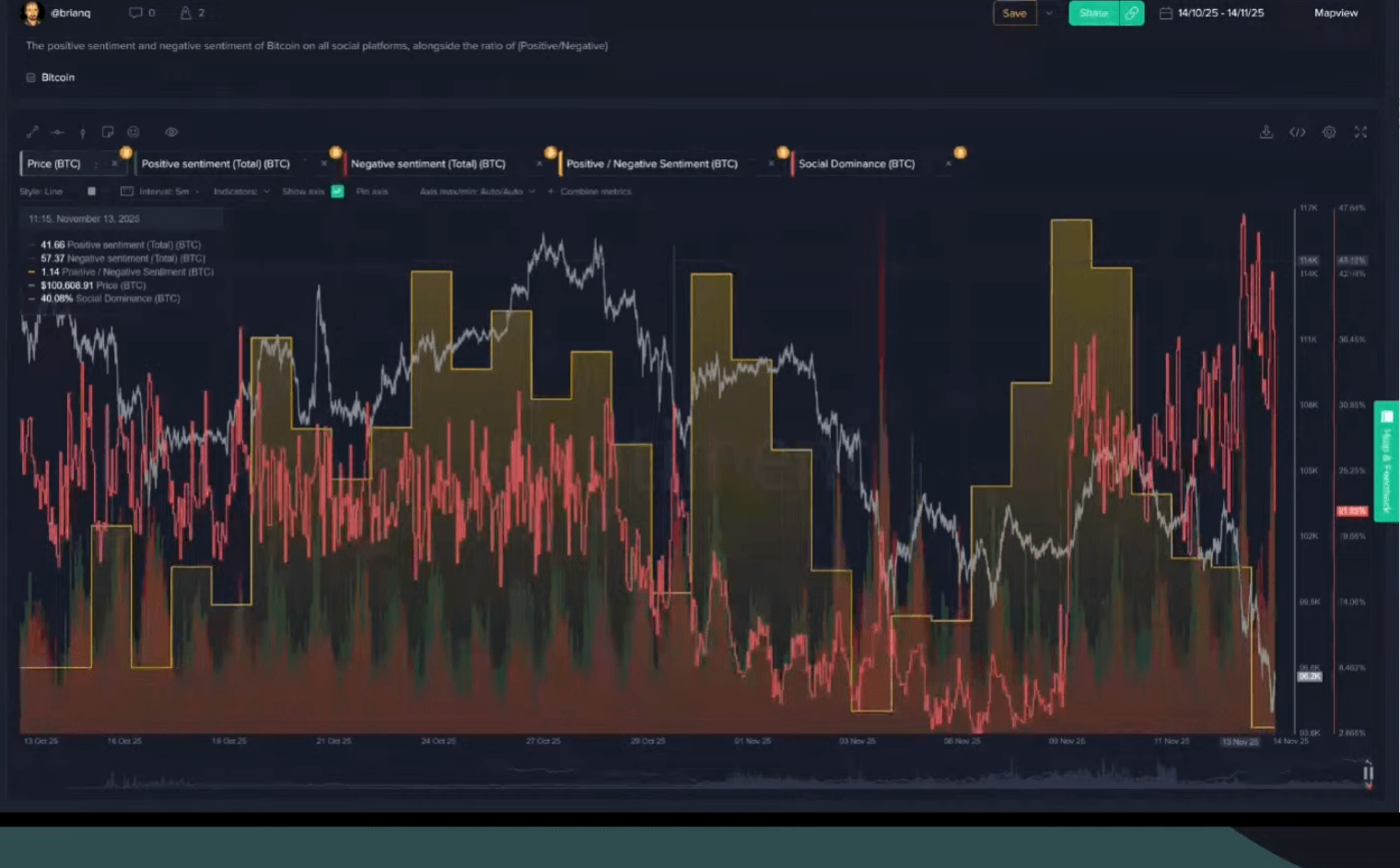Select the horizontal line drawing tool
This screenshot has height=868, width=1400.
57,132
